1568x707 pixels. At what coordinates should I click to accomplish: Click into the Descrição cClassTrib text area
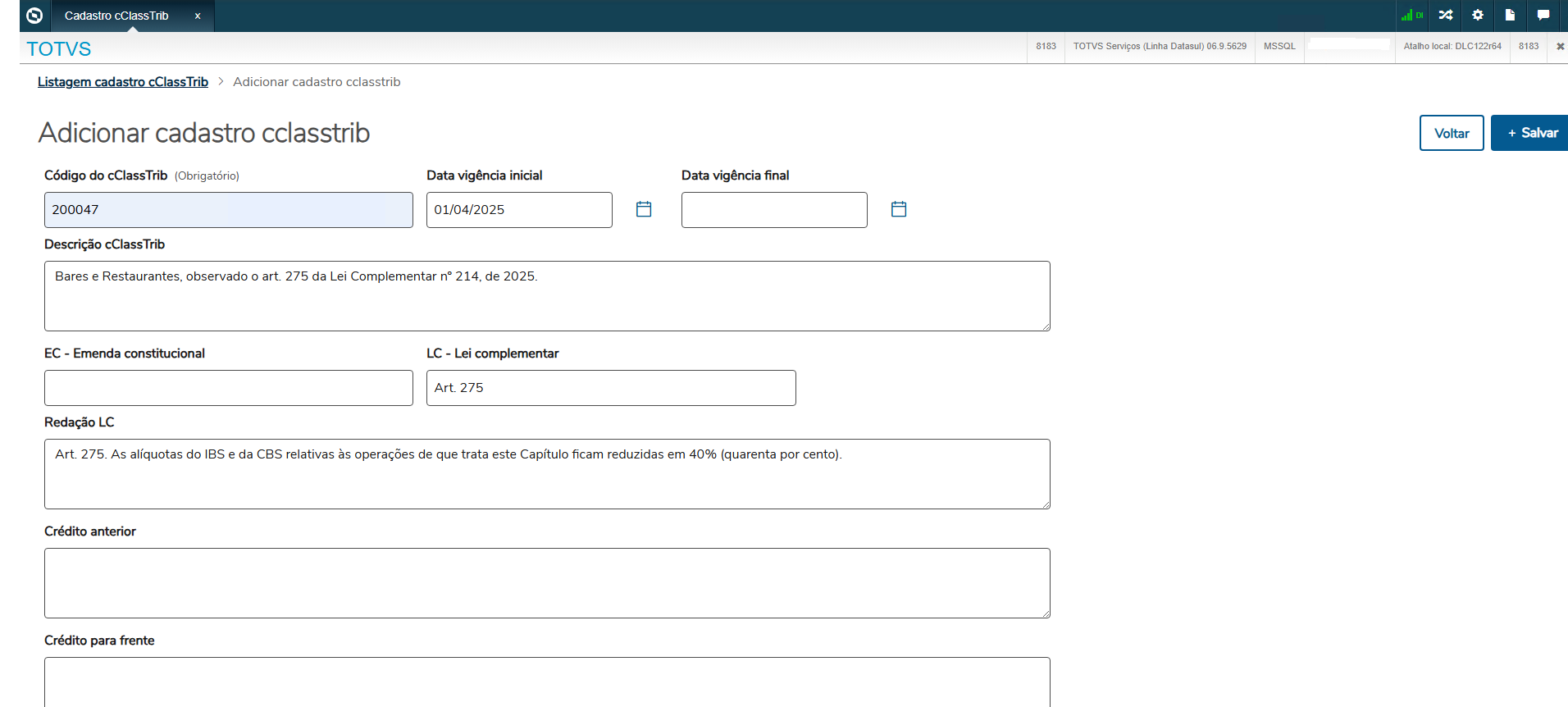pyautogui.click(x=547, y=296)
